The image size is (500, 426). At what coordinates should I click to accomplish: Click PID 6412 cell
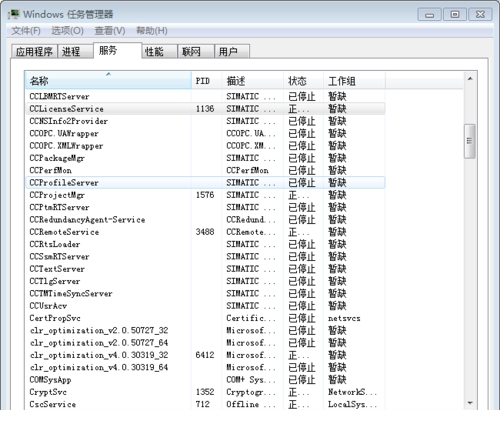(205, 355)
